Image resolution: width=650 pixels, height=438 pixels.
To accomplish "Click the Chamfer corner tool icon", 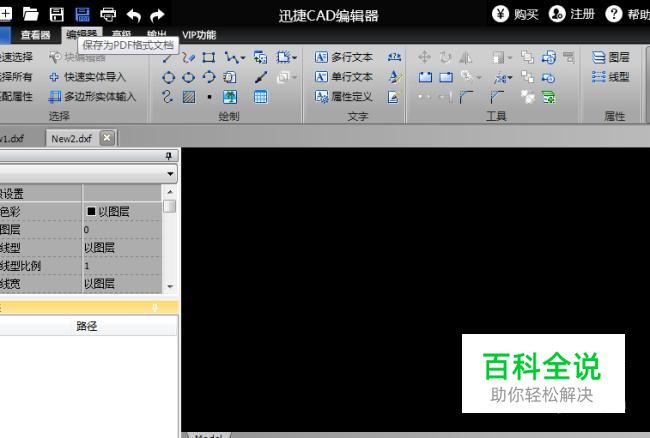I will coord(497,97).
